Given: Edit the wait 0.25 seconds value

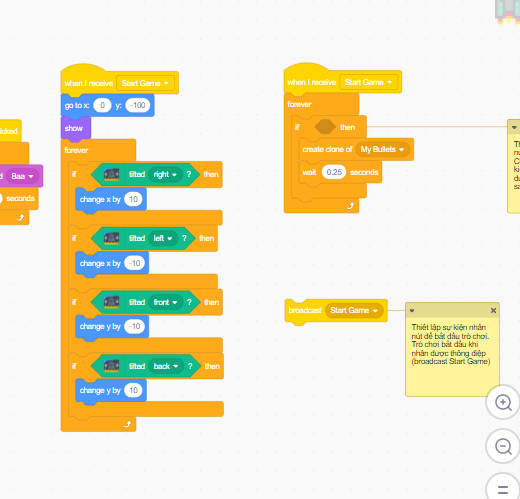Looking at the screenshot, I should (334, 172).
